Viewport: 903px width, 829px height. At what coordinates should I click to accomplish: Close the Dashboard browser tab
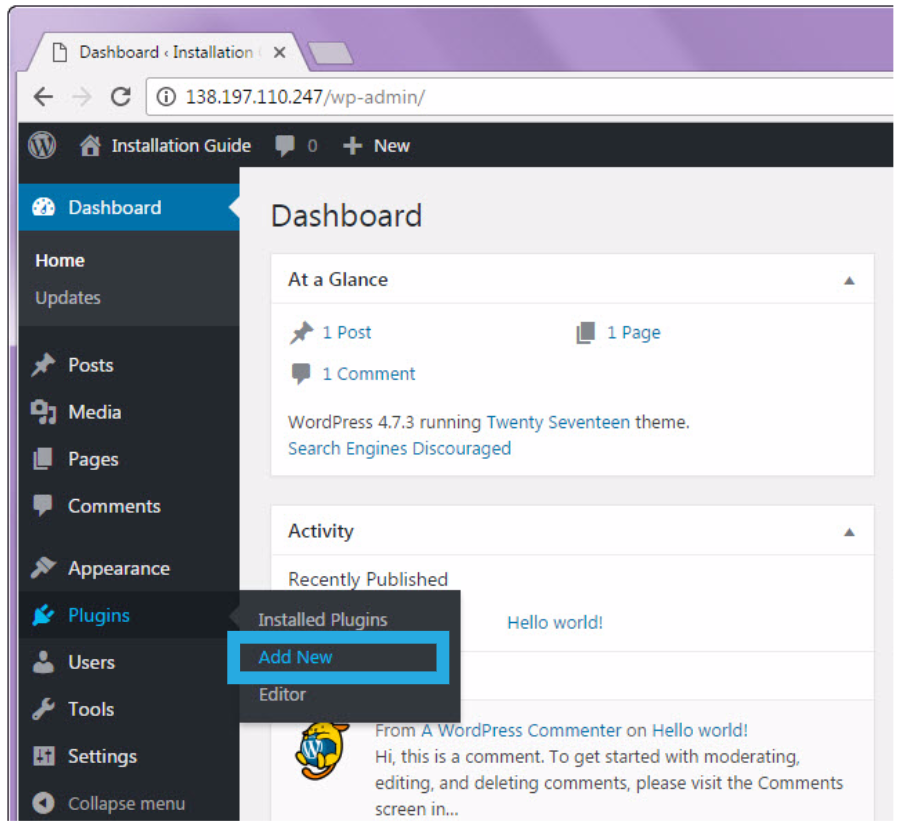[x=279, y=52]
